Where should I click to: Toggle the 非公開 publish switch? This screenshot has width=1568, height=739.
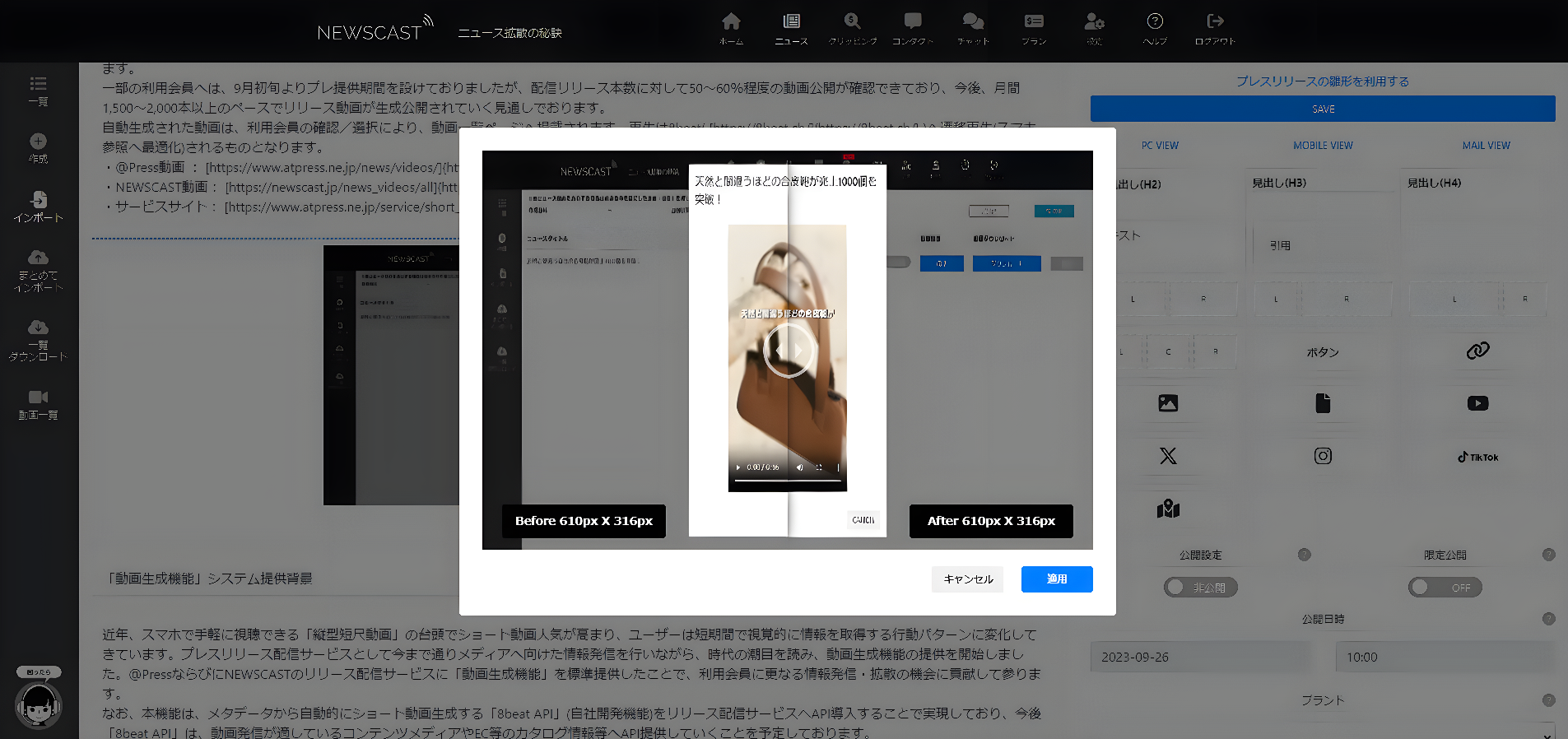[1201, 588]
